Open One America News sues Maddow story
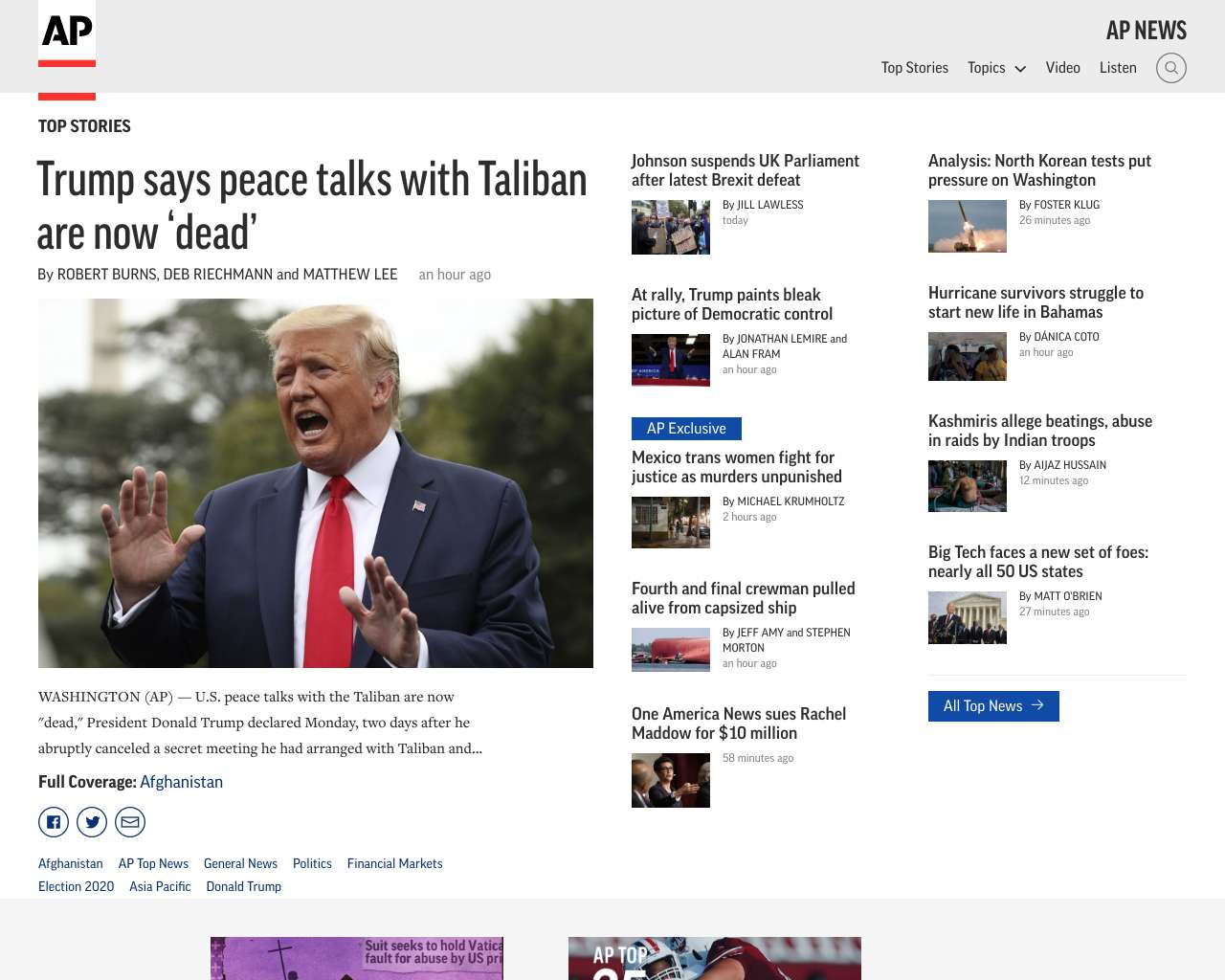 739,724
